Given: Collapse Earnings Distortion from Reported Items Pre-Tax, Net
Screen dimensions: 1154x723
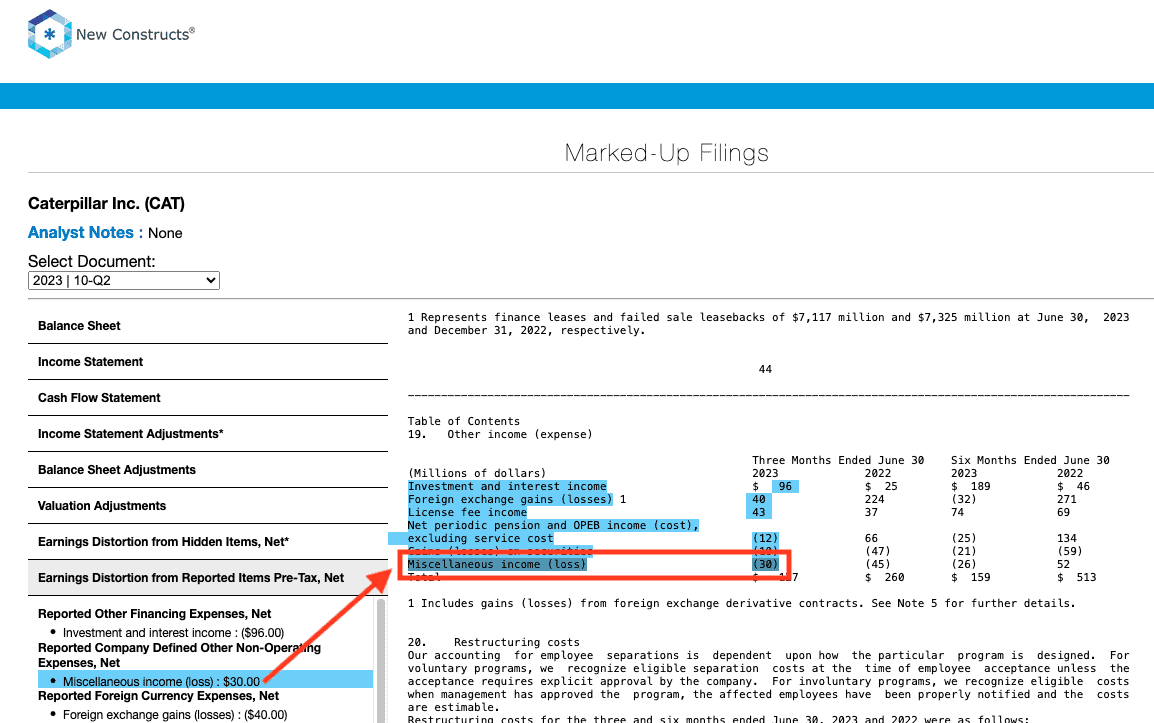Looking at the screenshot, I should 208,578.
